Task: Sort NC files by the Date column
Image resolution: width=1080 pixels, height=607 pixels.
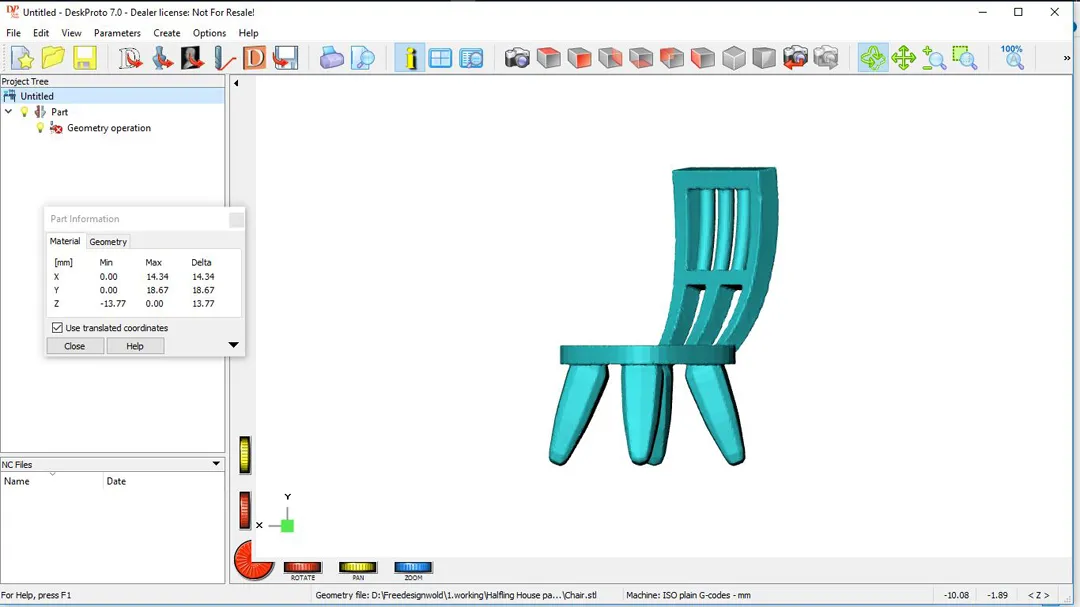Action: click(x=164, y=481)
